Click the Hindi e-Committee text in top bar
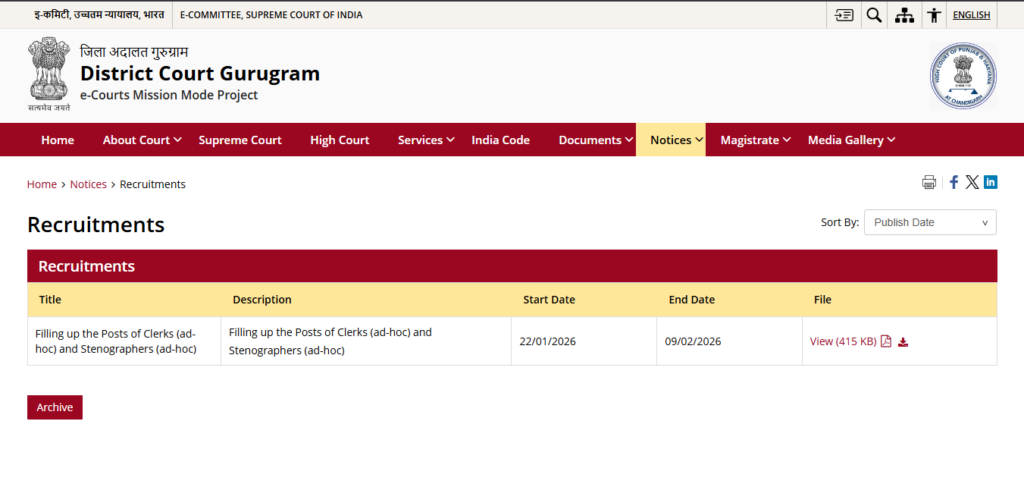This screenshot has width=1024, height=484. [99, 14]
